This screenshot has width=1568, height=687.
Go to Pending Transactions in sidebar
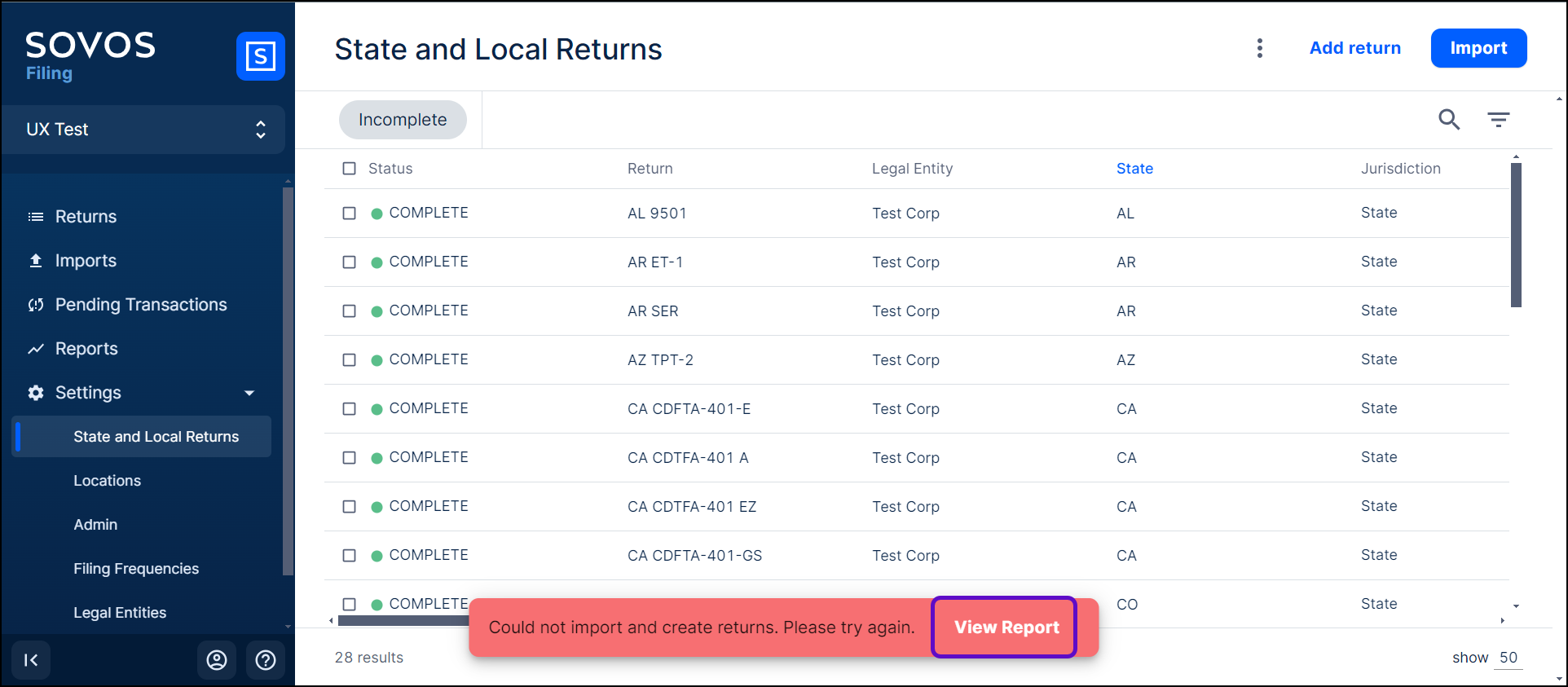click(x=141, y=305)
